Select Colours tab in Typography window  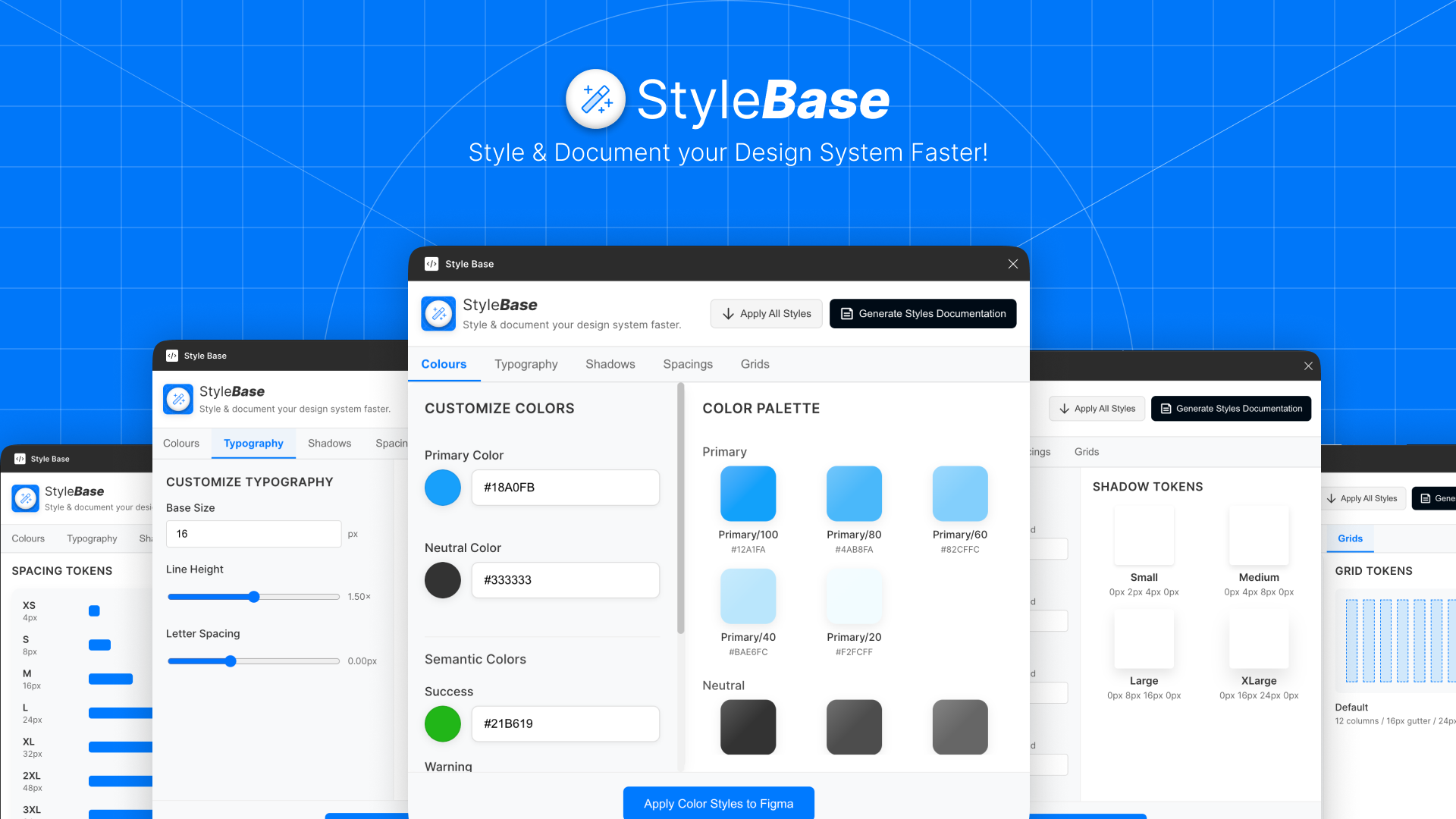coord(181,443)
